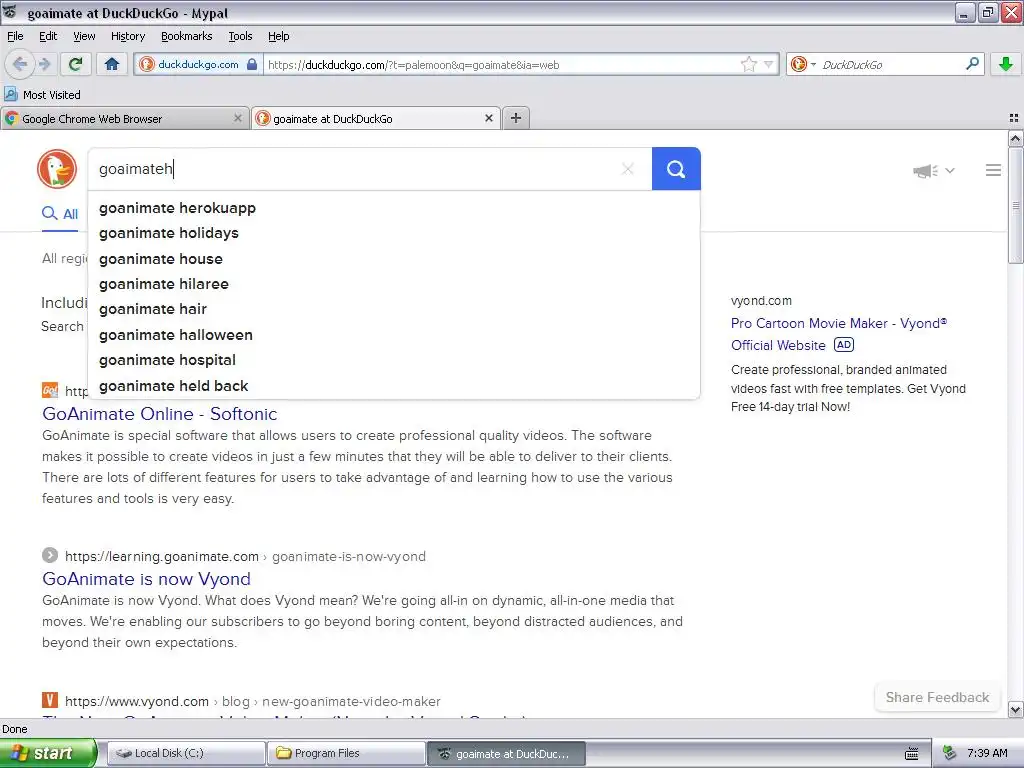The height and width of the screenshot is (768, 1024).
Task: Click scrollbar down arrow
Action: coord(1015,709)
